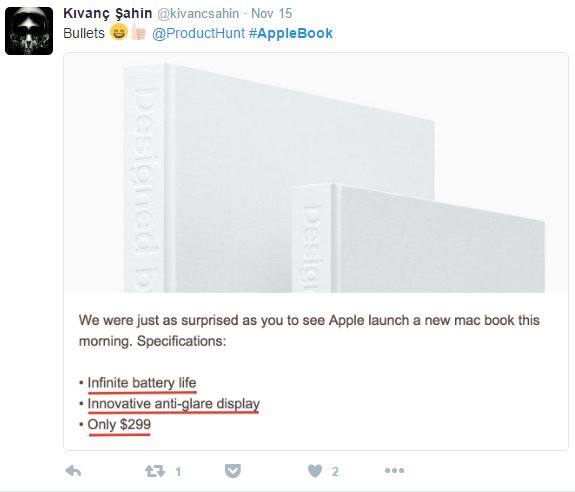Screen dimensions: 575x492
Task: Open the #AppleBook hashtag
Action: click(291, 33)
